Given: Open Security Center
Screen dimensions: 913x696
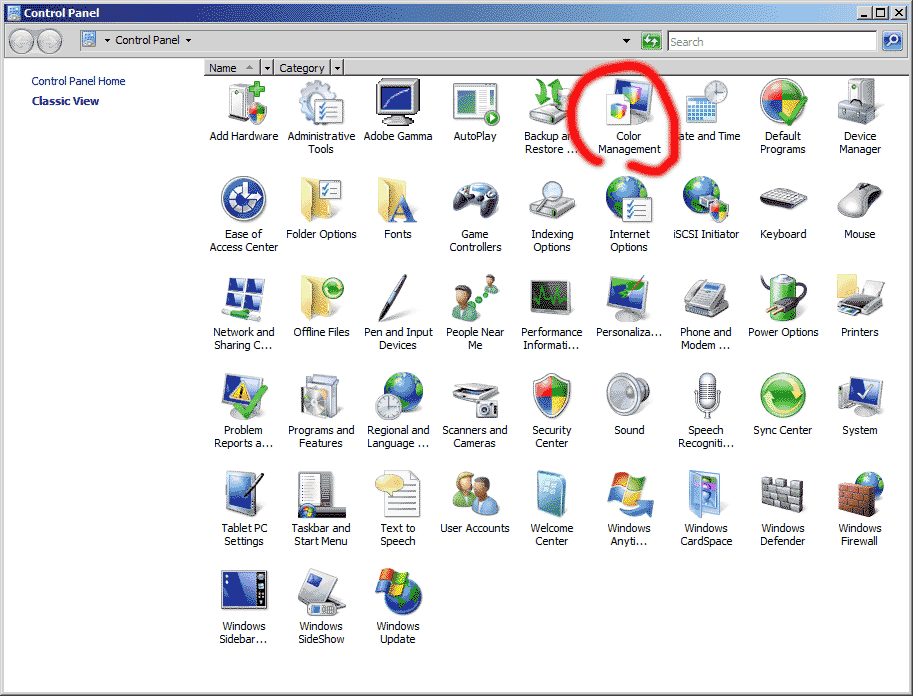Looking at the screenshot, I should [552, 411].
